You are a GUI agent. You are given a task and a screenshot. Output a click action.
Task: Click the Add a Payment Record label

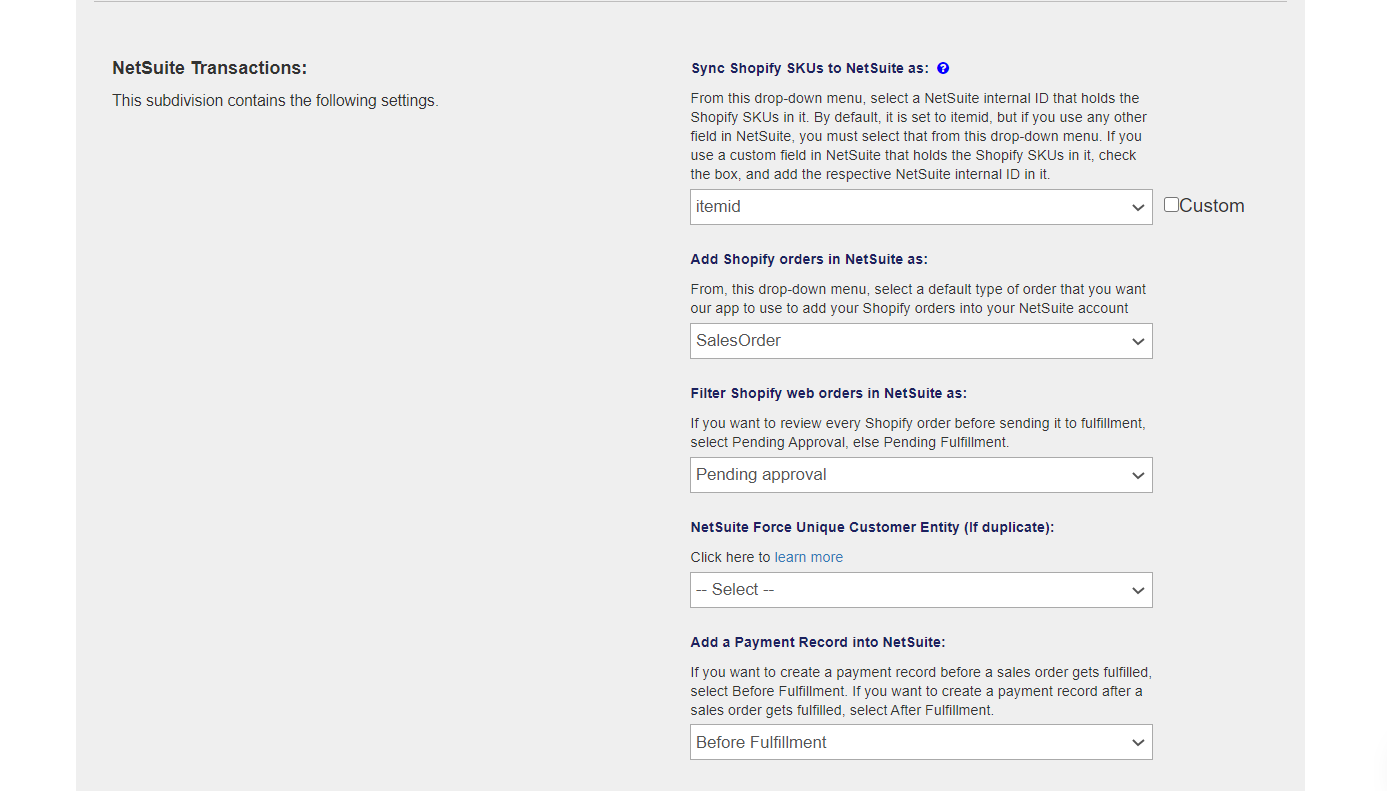pyautogui.click(x=818, y=642)
